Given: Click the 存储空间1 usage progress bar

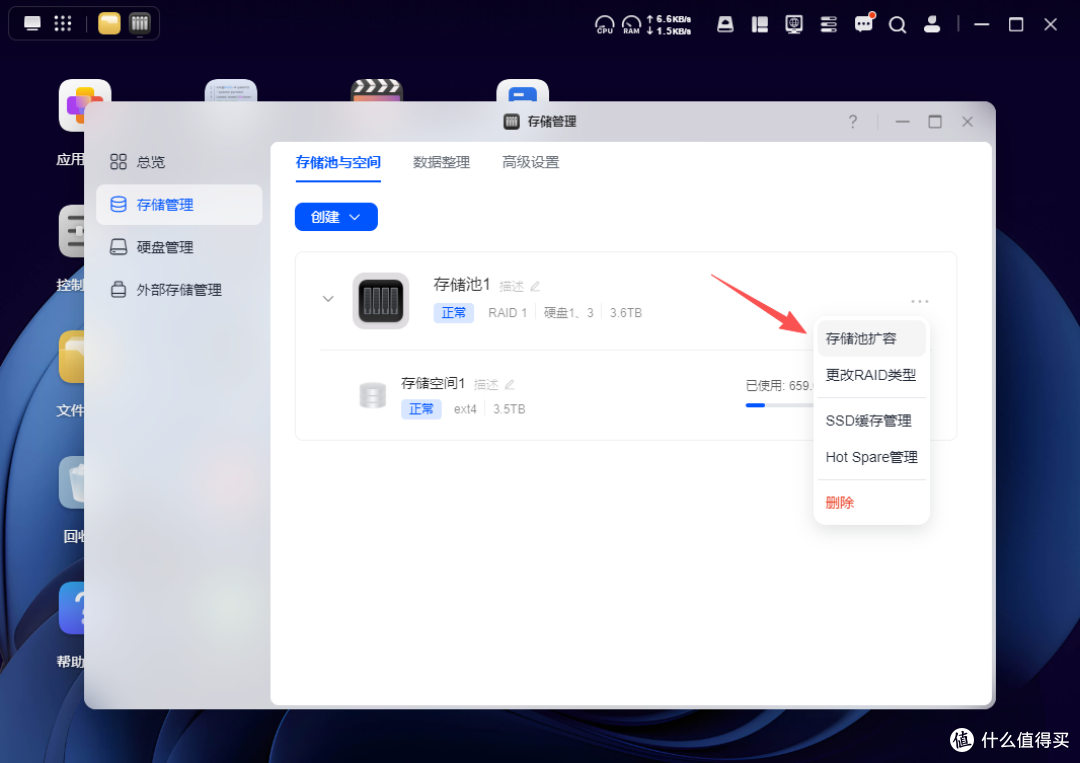Looking at the screenshot, I should click(780, 406).
